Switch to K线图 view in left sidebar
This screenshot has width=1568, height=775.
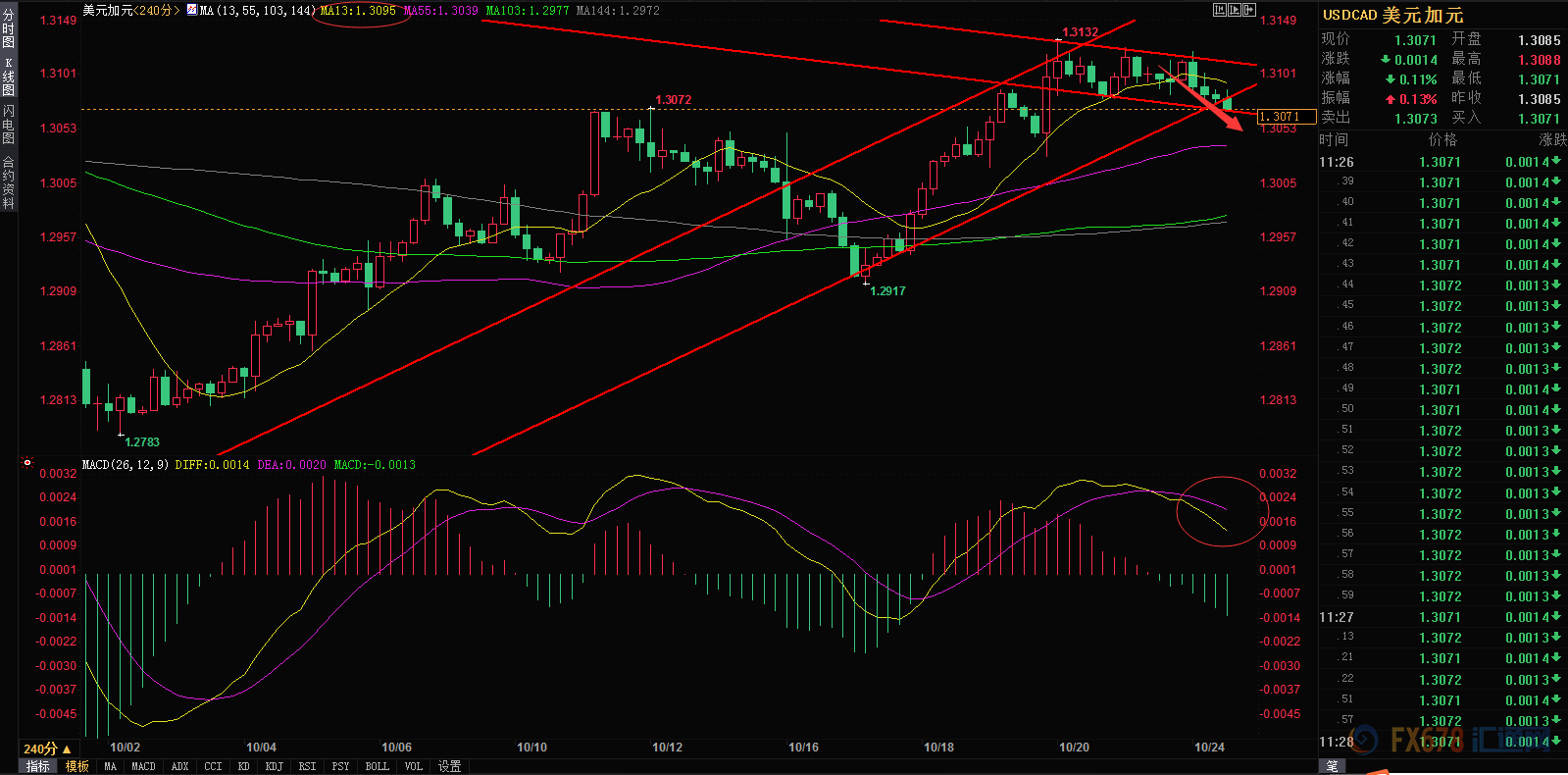(9, 77)
